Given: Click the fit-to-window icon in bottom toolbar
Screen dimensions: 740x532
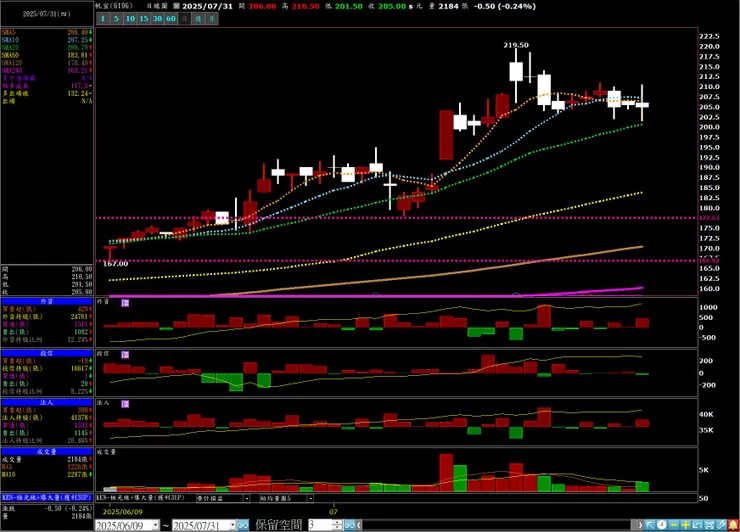Looking at the screenshot, I should click(x=709, y=525).
